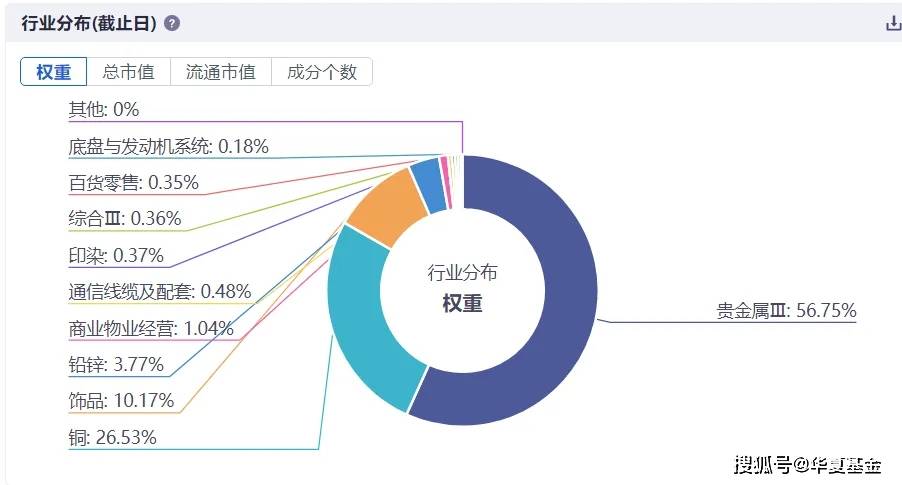
Task: Click the dark blue 贵金属Ⅲ donut segment
Action: (560, 300)
